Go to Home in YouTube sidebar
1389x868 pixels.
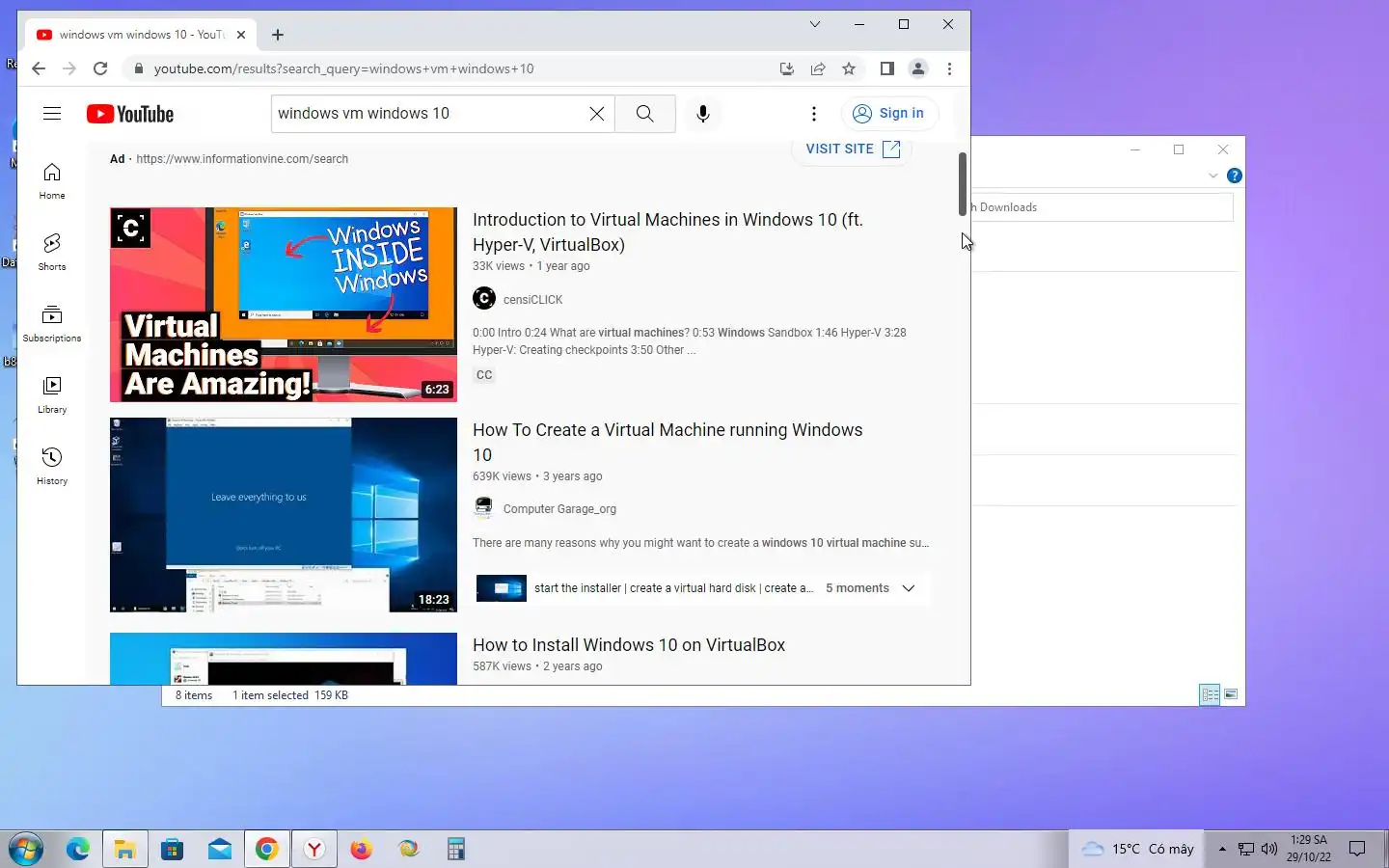52,180
